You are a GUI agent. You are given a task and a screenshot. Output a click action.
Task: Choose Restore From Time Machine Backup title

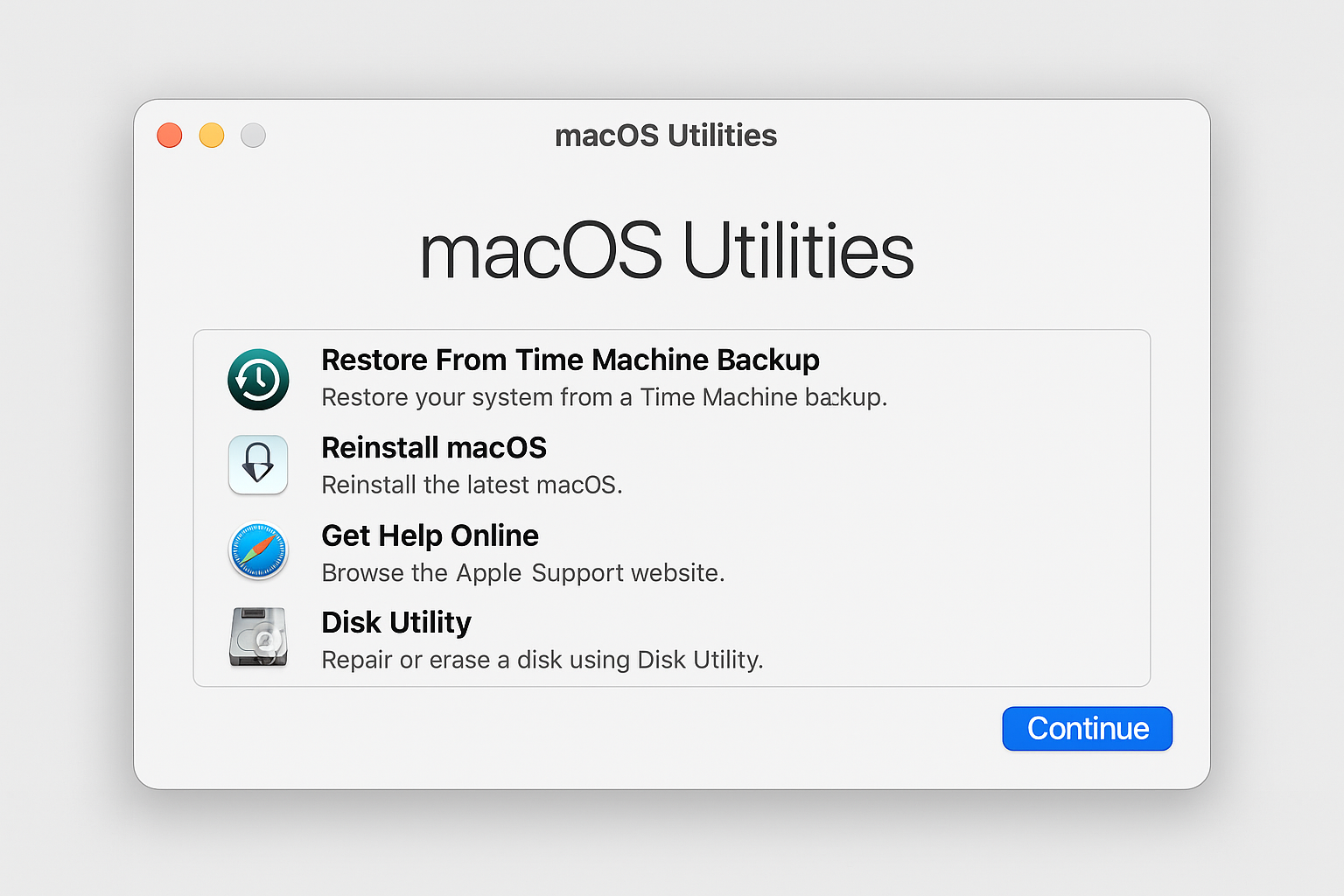pyautogui.click(x=570, y=360)
